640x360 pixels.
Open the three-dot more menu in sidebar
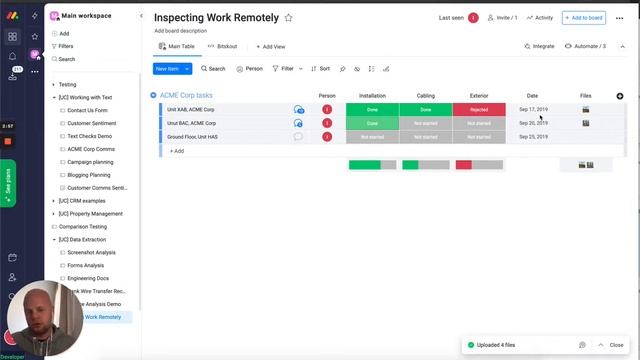(35, 72)
